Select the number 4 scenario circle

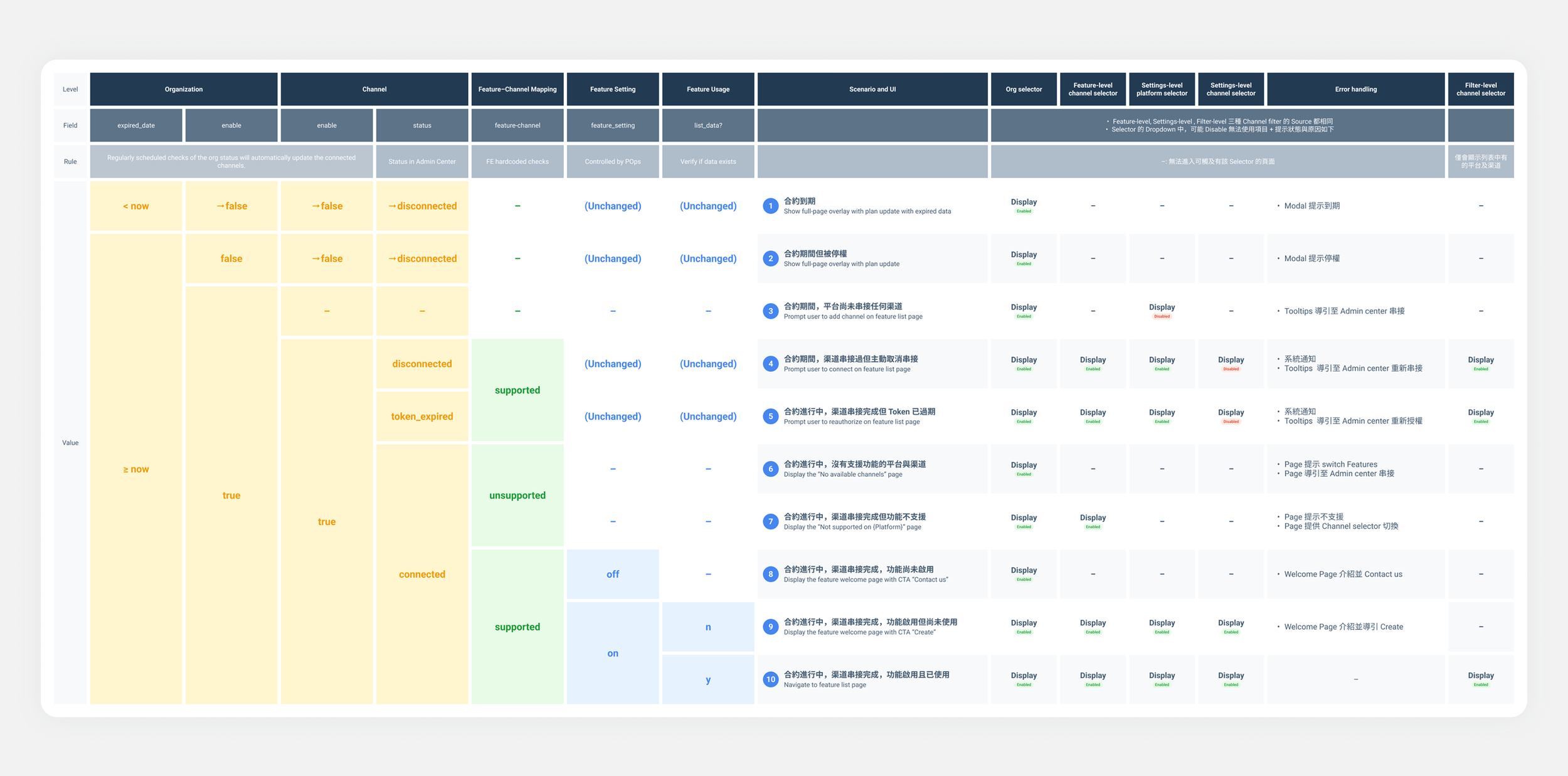tap(770, 364)
